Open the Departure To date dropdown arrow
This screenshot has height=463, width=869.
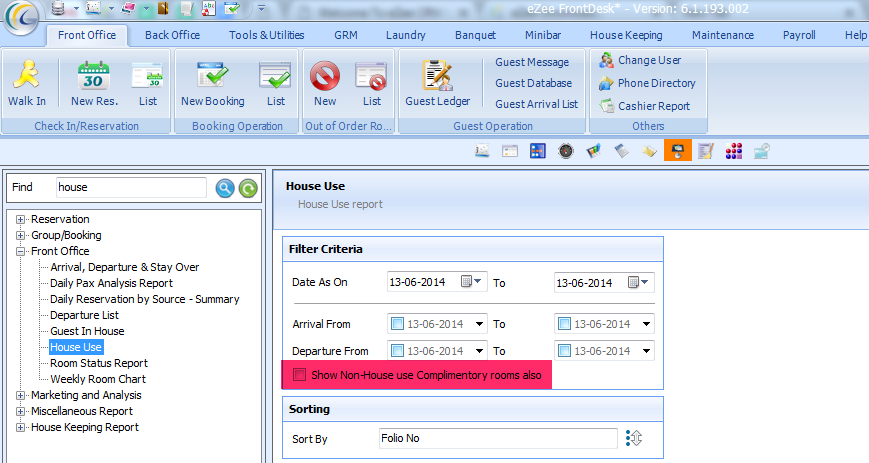pyautogui.click(x=646, y=350)
